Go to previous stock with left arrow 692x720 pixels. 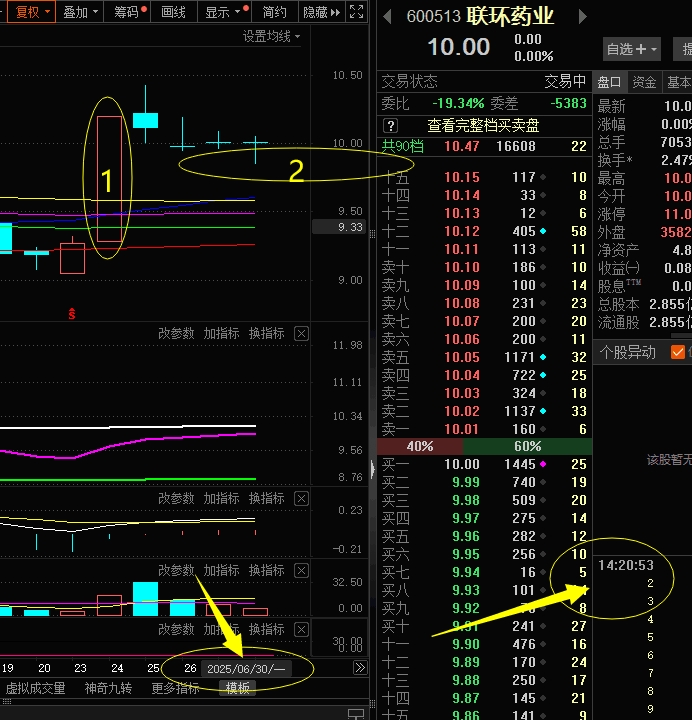click(x=387, y=17)
